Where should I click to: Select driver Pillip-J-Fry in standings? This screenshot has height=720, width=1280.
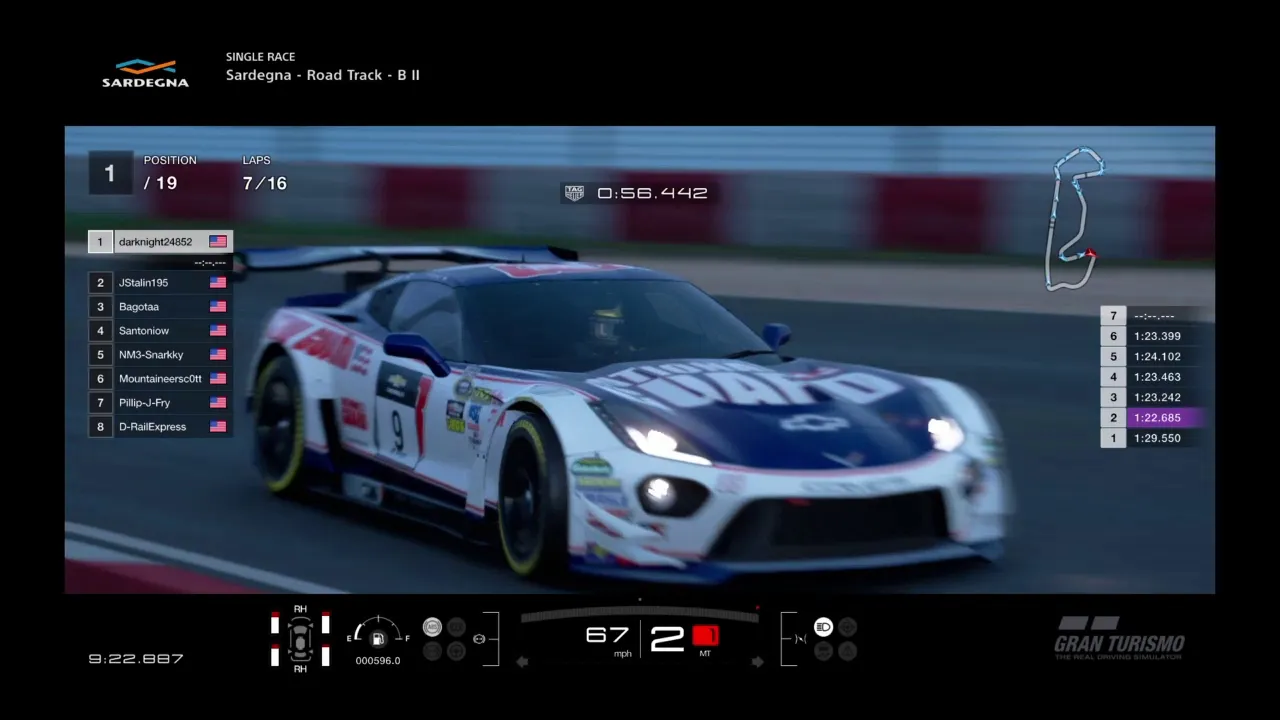[160, 403]
